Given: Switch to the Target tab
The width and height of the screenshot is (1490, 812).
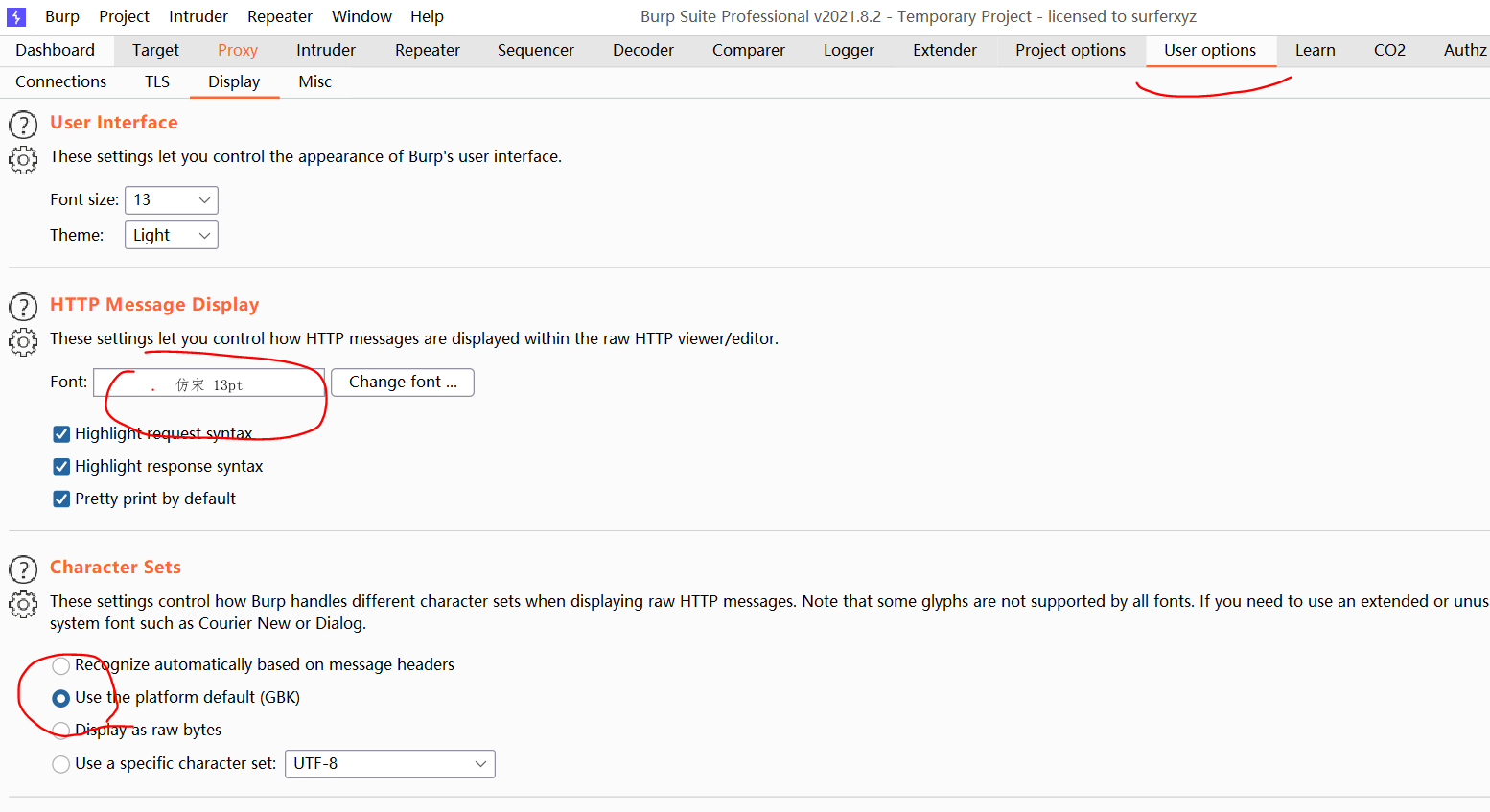Looking at the screenshot, I should pyautogui.click(x=155, y=50).
